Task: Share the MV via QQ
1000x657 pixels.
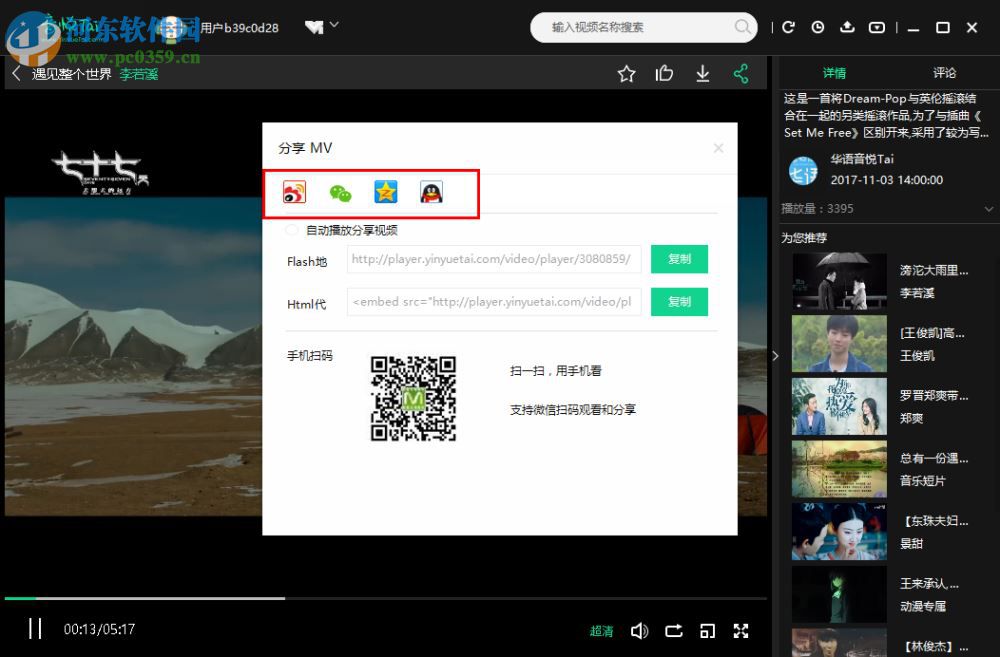Action: tap(431, 192)
